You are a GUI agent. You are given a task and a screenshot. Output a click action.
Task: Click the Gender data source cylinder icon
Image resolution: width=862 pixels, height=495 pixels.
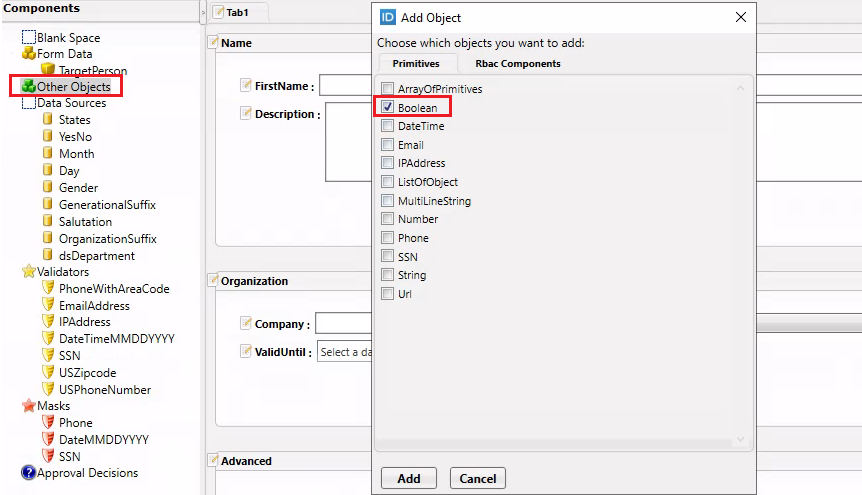(x=48, y=187)
